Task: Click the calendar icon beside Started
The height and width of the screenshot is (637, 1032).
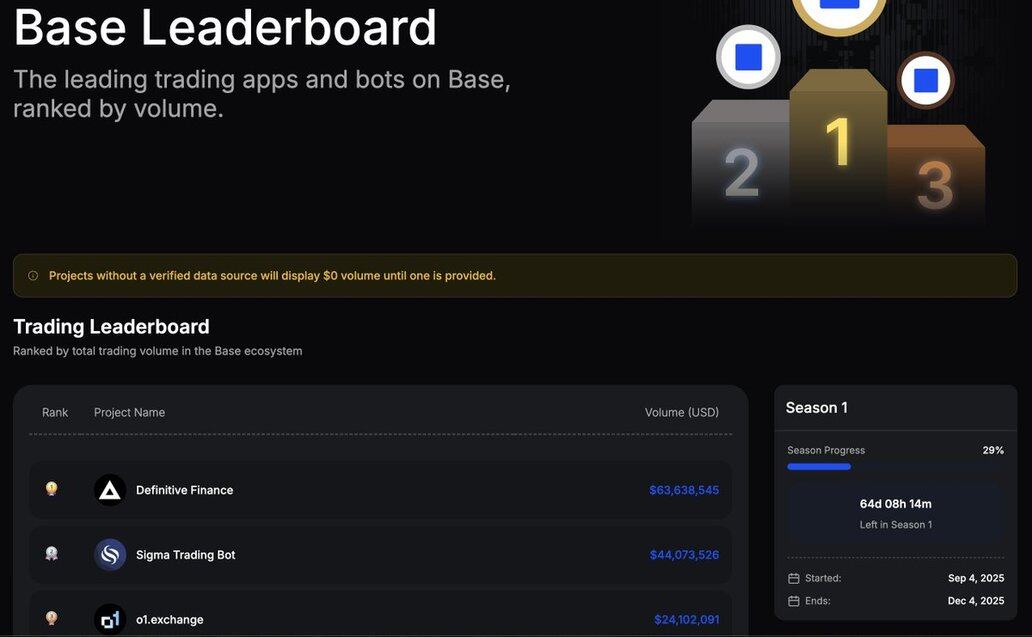Action: point(794,578)
